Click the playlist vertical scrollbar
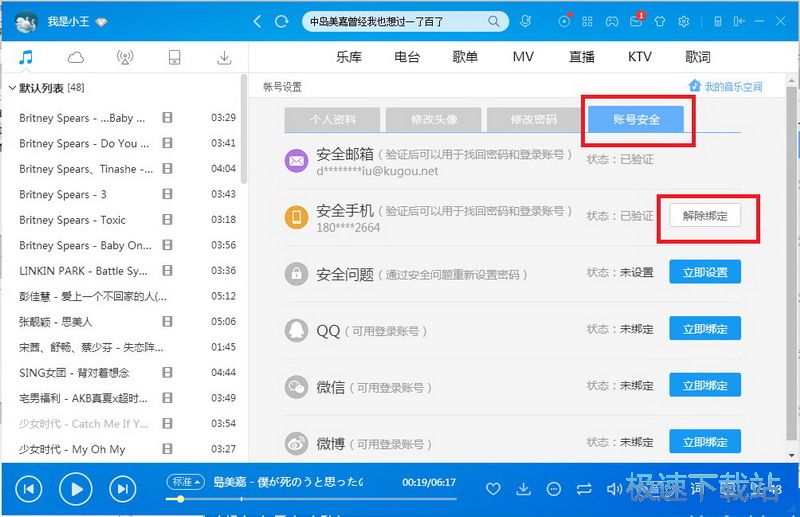 (x=244, y=130)
